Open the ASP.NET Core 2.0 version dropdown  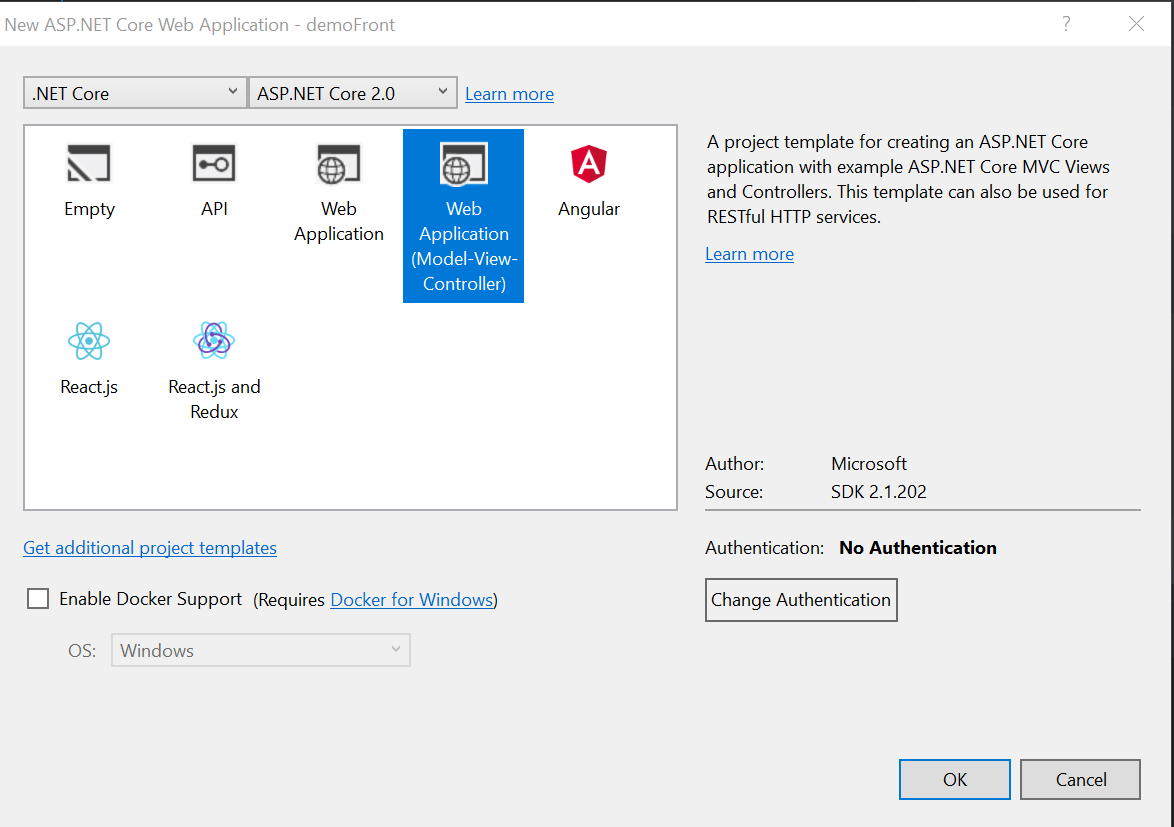(x=352, y=92)
